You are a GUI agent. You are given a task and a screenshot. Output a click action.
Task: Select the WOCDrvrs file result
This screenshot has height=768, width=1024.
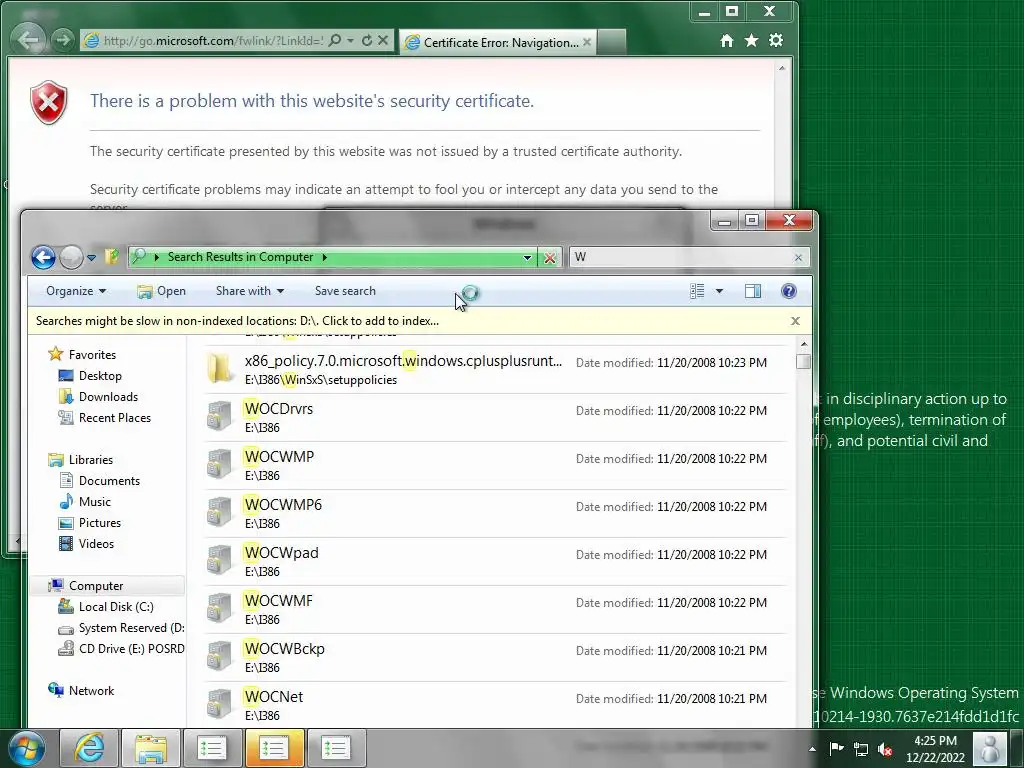tap(495, 417)
